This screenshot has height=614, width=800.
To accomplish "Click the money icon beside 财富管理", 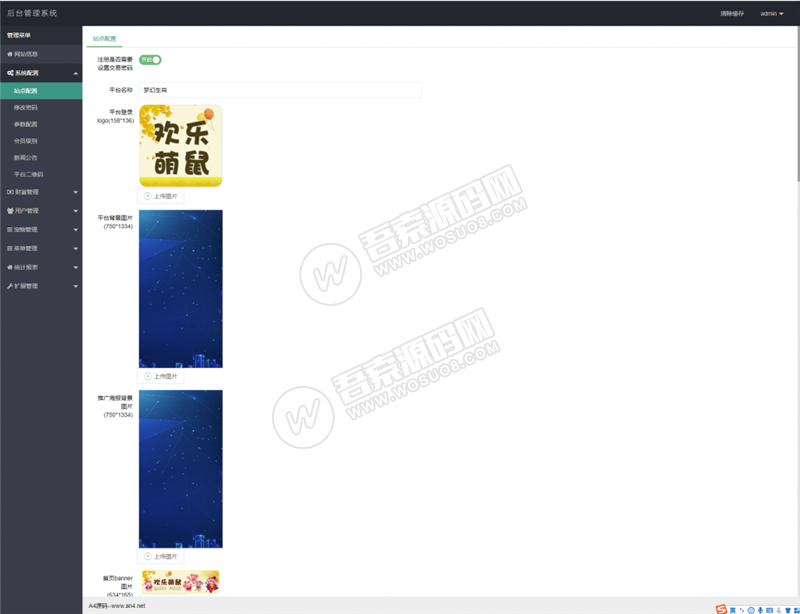I will tap(10, 192).
